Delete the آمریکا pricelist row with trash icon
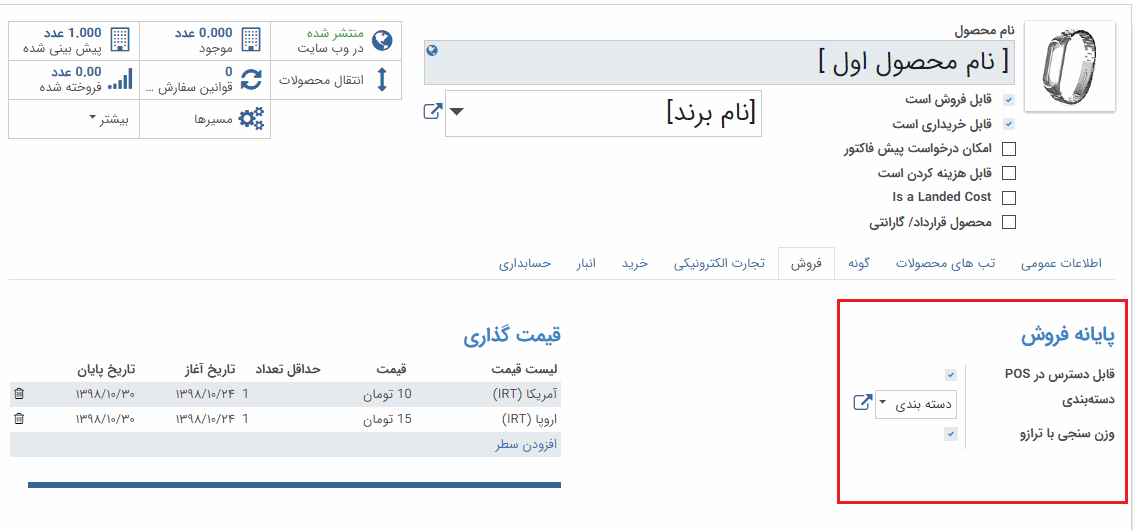Viewport: 1133px width, 530px height. pyautogui.click(x=19, y=394)
